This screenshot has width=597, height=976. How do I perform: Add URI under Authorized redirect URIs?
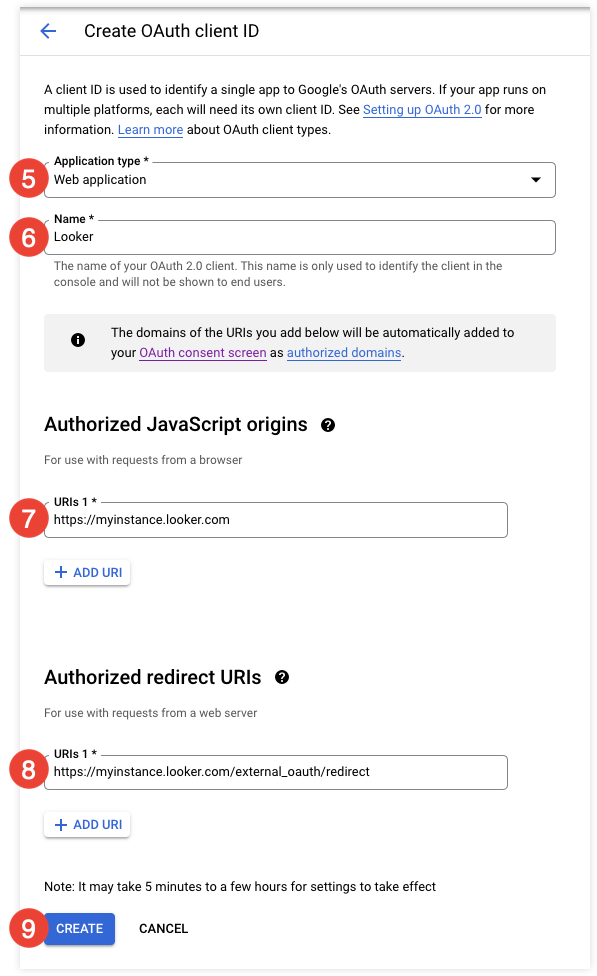pos(87,825)
